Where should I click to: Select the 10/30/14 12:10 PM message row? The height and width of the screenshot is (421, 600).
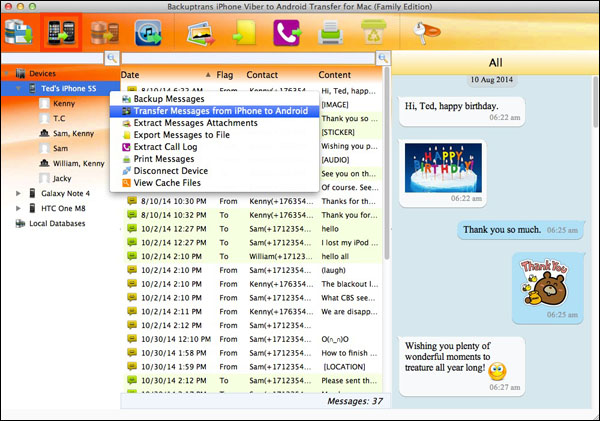(253, 339)
